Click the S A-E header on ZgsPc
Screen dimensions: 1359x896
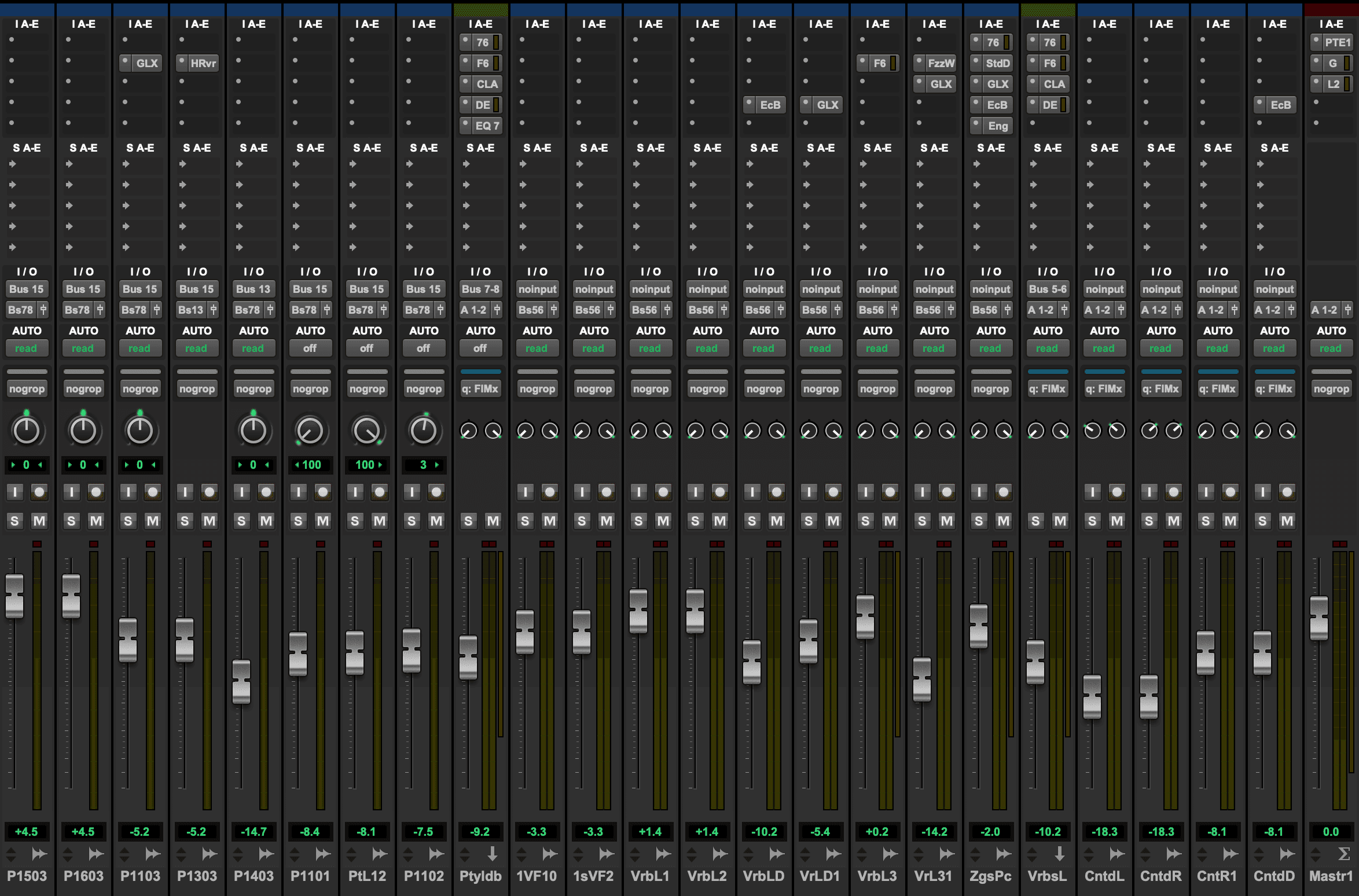tap(991, 148)
